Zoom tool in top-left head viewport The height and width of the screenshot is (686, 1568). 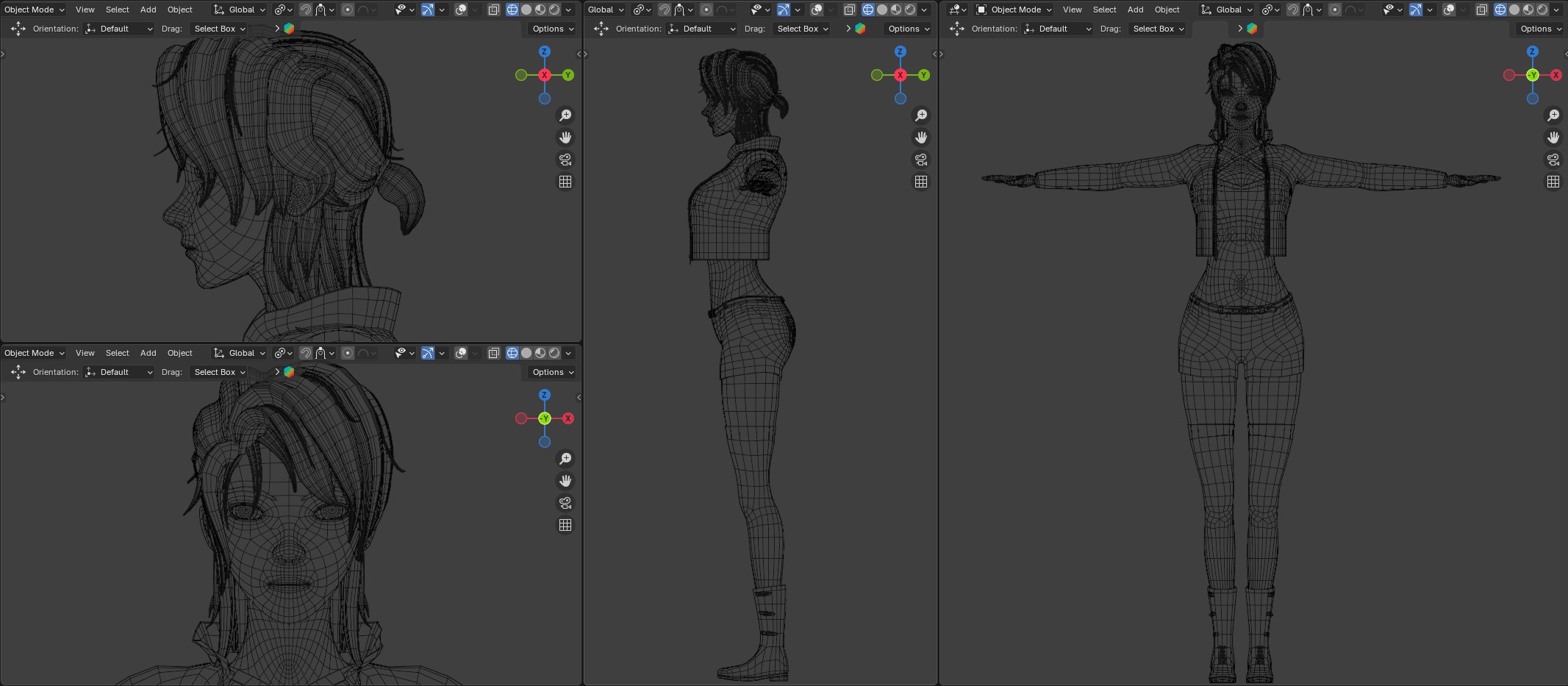(565, 115)
